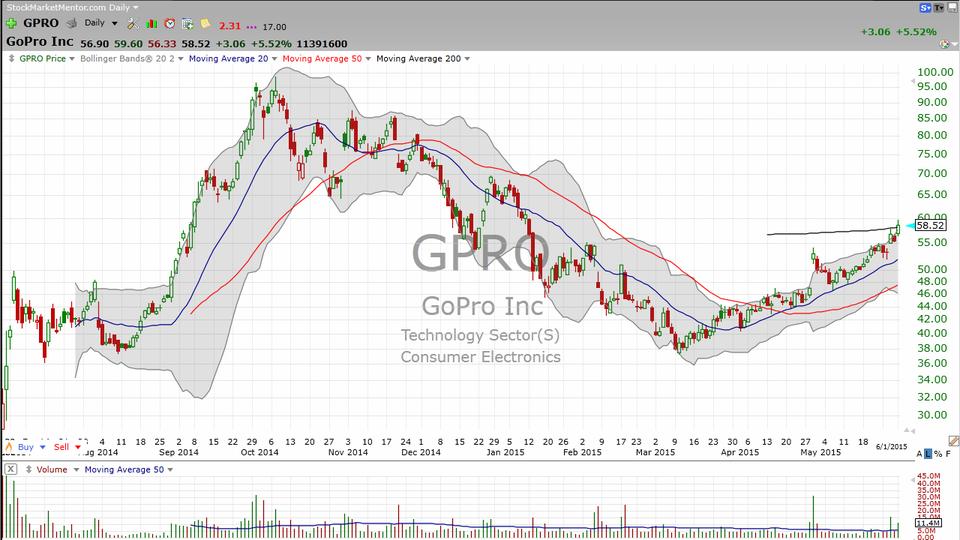Open the blue S dropdown button
Screen dimensions: 960x540
tap(925, 8)
